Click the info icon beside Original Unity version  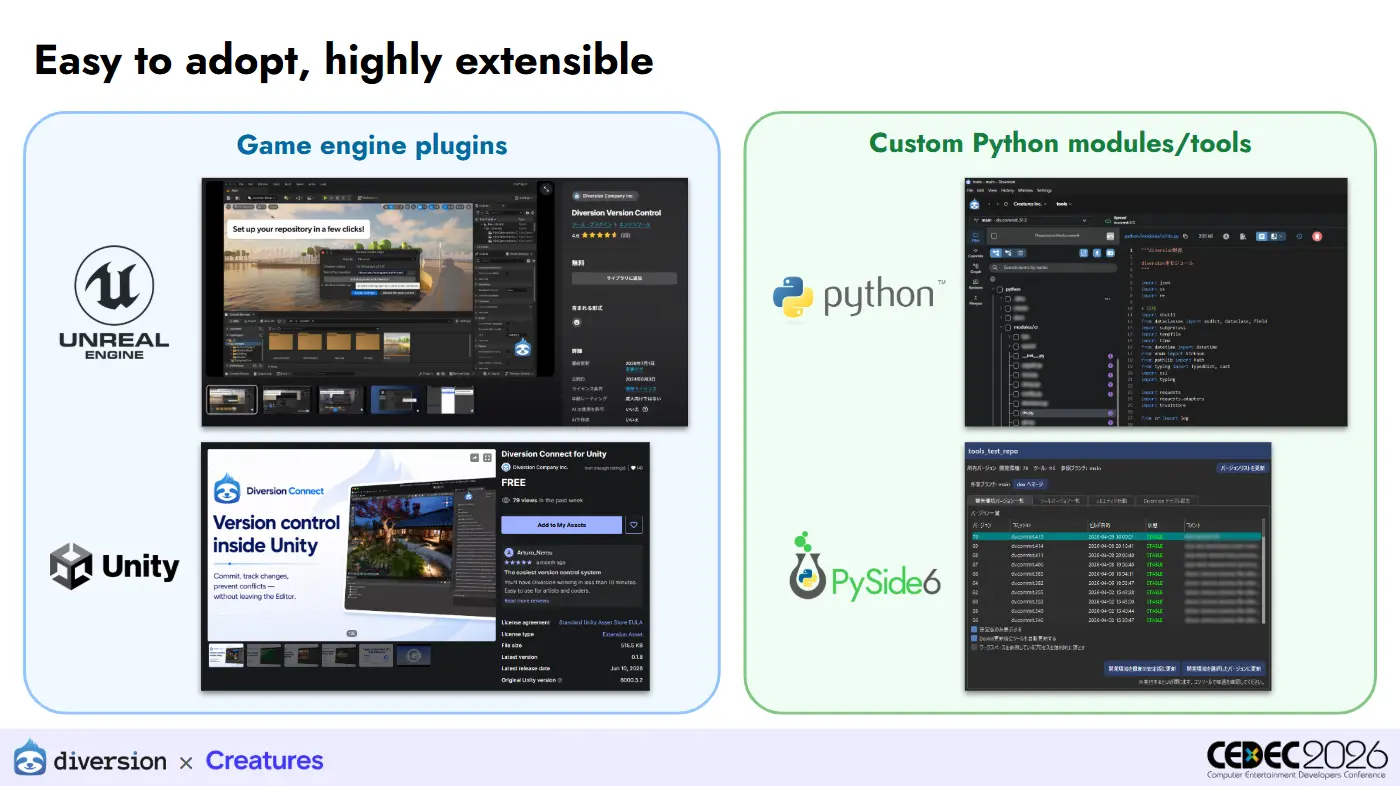point(560,680)
